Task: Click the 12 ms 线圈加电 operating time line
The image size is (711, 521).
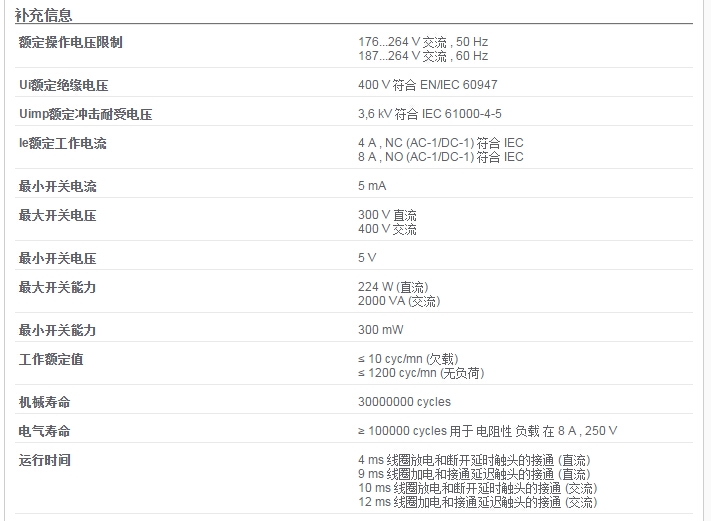Action: pos(477,502)
